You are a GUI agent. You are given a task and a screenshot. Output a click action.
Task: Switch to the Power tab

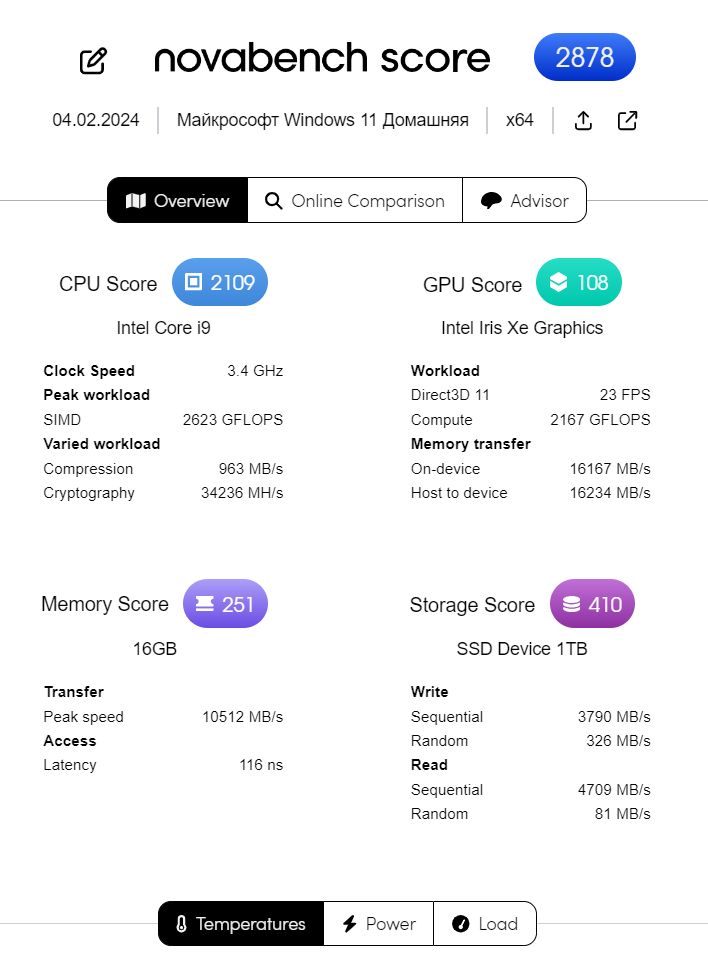[379, 923]
